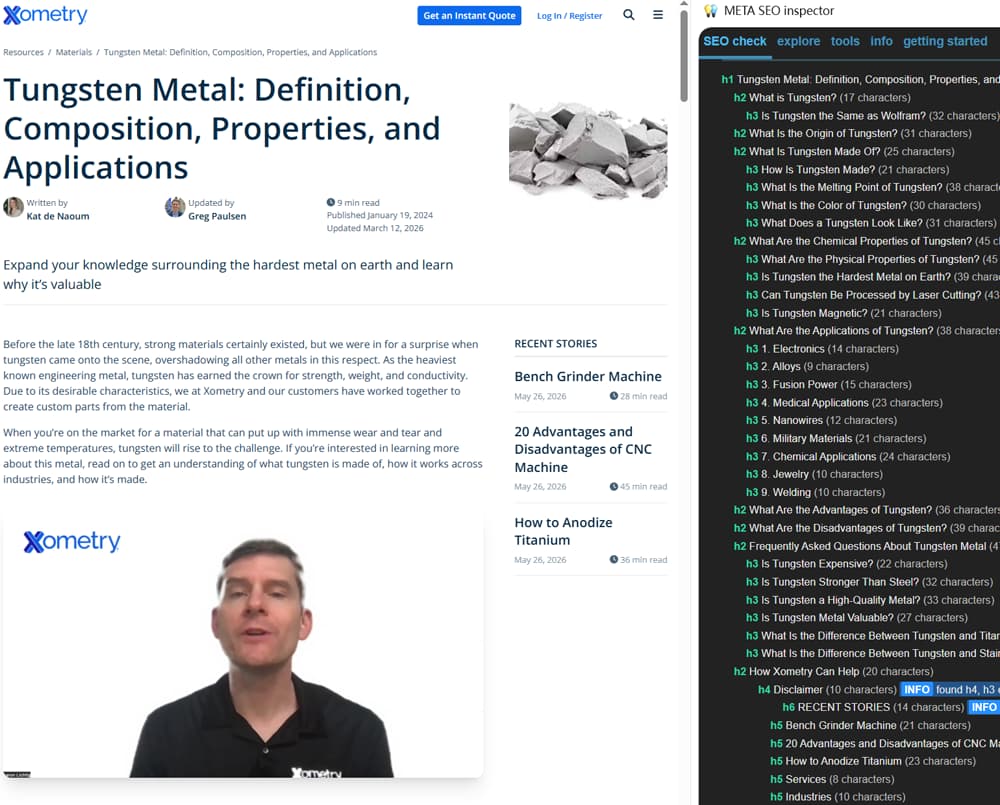The height and width of the screenshot is (805, 1000).
Task: Select h2 Frequently Asked Questions row
Action: tap(866, 546)
